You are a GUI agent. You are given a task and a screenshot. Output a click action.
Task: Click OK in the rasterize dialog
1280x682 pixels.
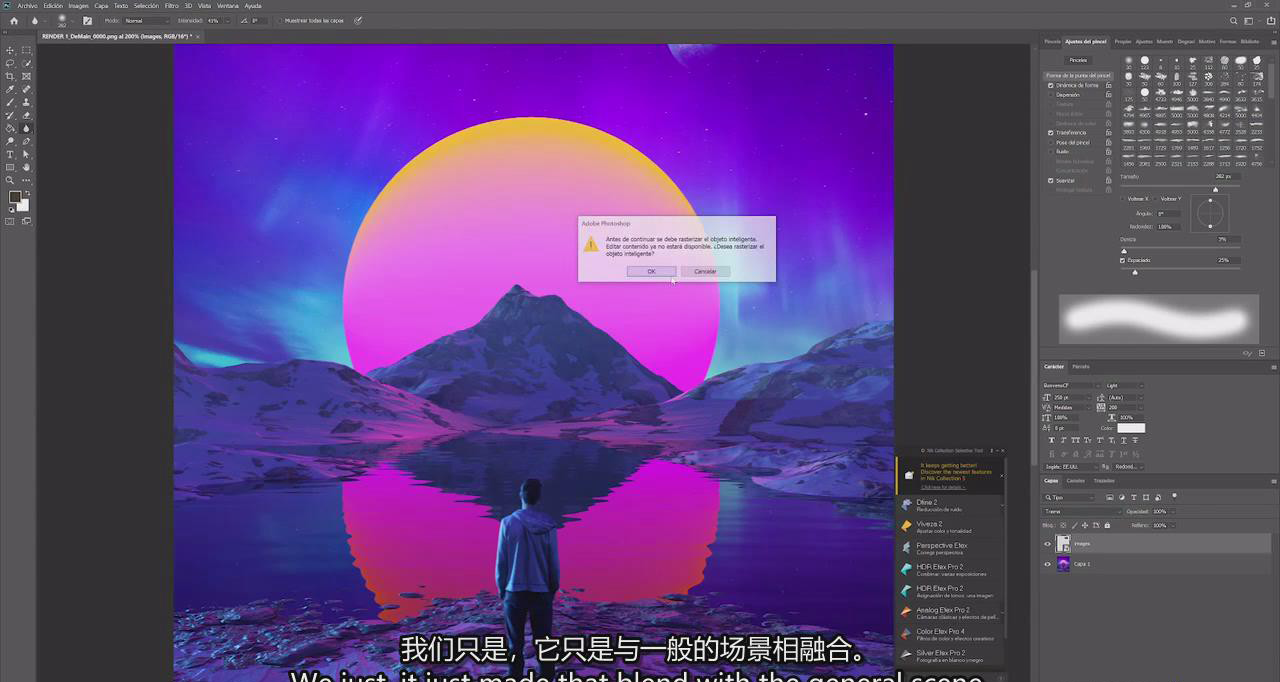651,271
